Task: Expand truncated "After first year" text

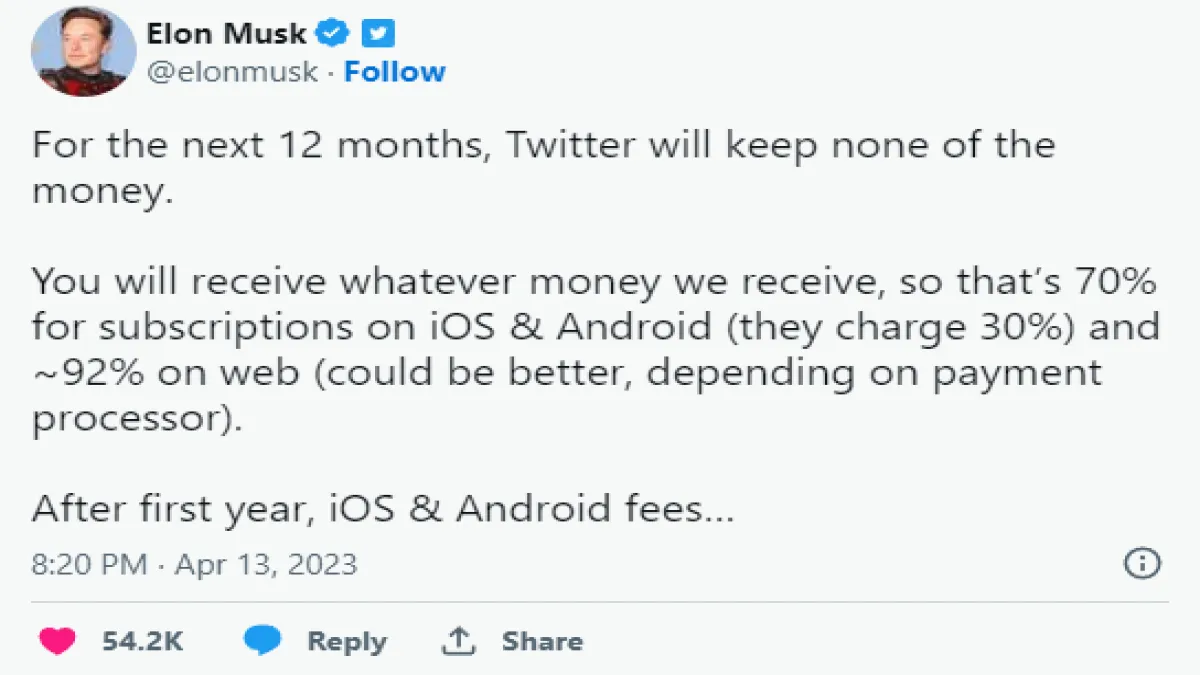Action: point(383,509)
